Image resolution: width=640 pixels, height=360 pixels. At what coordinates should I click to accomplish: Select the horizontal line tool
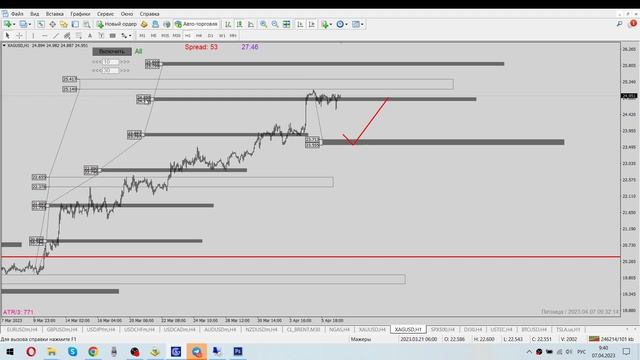tap(44, 36)
